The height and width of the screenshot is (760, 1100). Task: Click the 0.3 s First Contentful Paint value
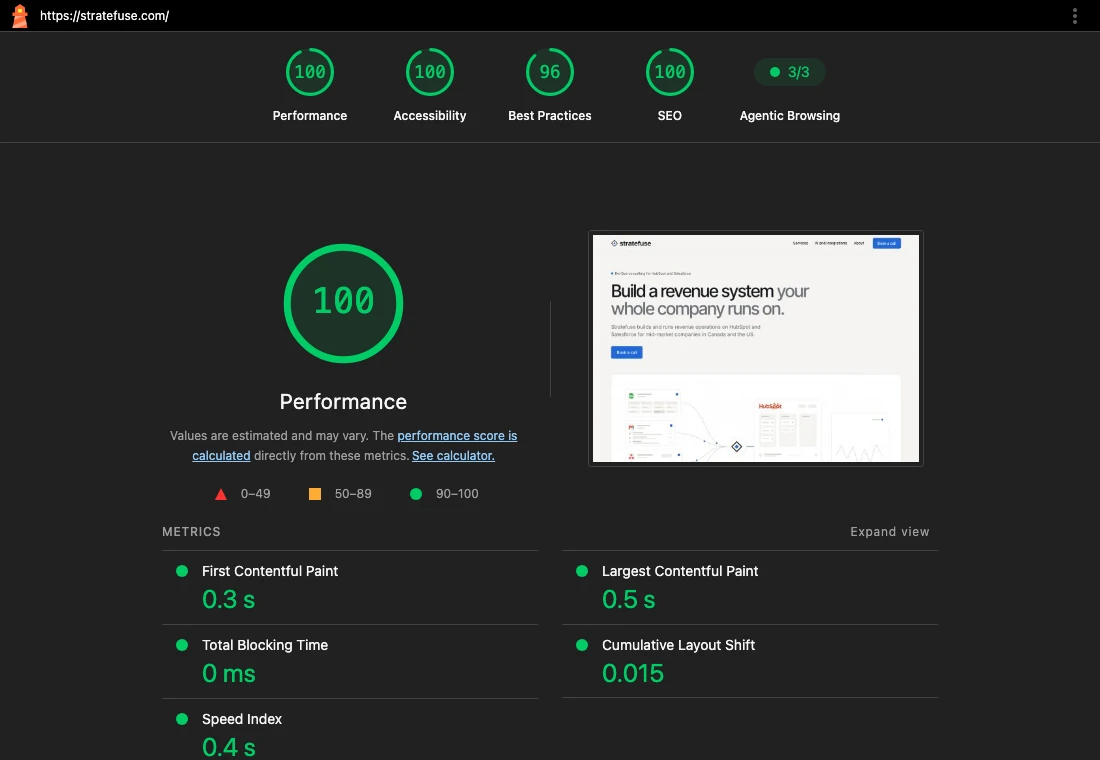point(229,599)
